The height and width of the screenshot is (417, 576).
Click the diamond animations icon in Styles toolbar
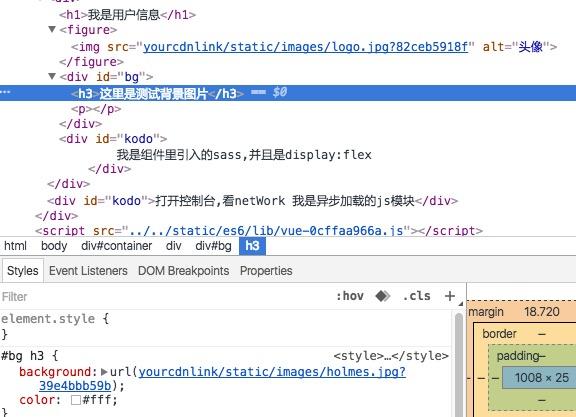pyautogui.click(x=382, y=296)
